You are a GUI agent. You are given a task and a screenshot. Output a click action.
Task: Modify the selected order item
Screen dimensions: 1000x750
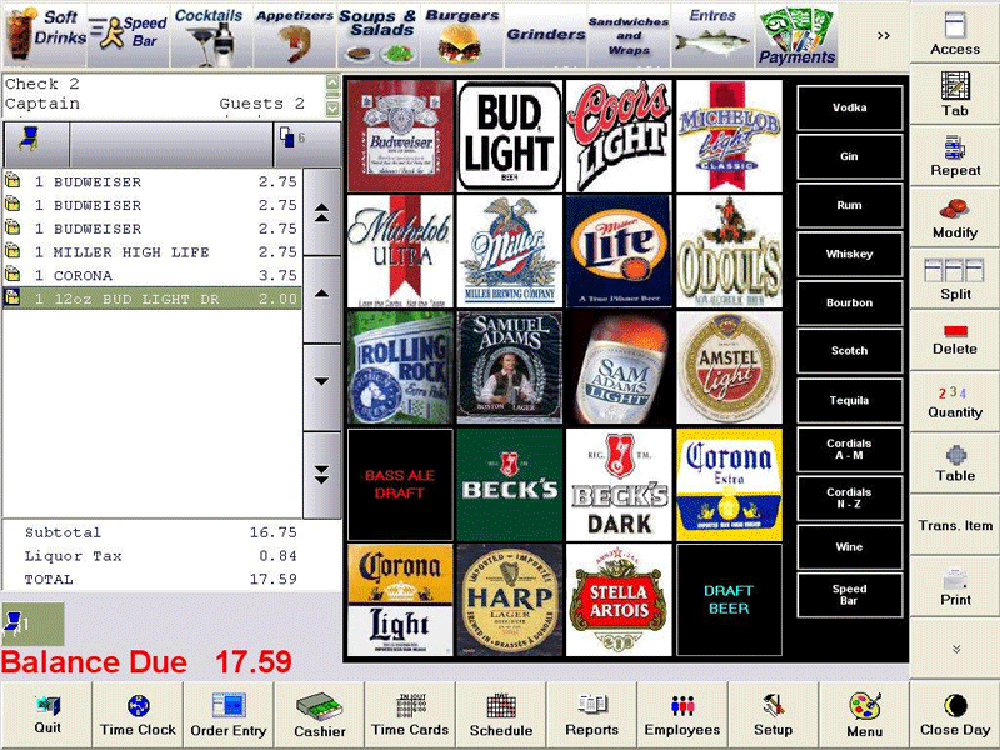pyautogui.click(x=955, y=217)
